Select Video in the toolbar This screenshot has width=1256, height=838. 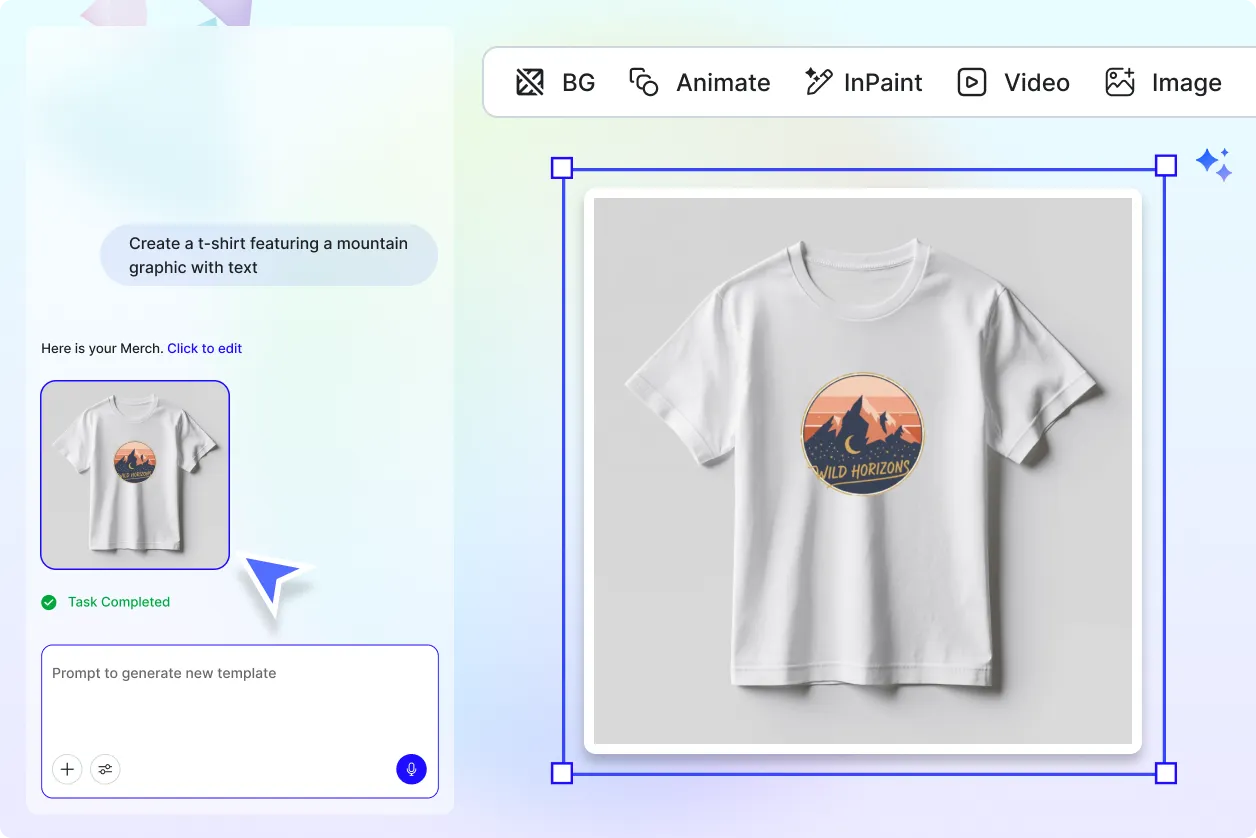(1037, 82)
